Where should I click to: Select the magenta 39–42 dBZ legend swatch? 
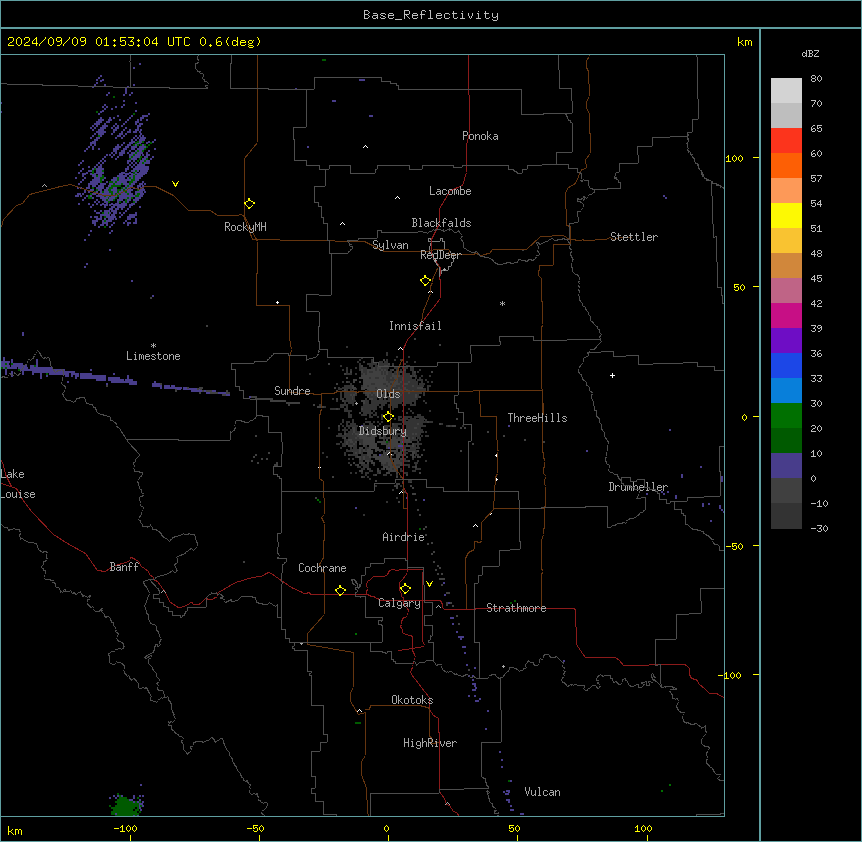click(x=786, y=315)
